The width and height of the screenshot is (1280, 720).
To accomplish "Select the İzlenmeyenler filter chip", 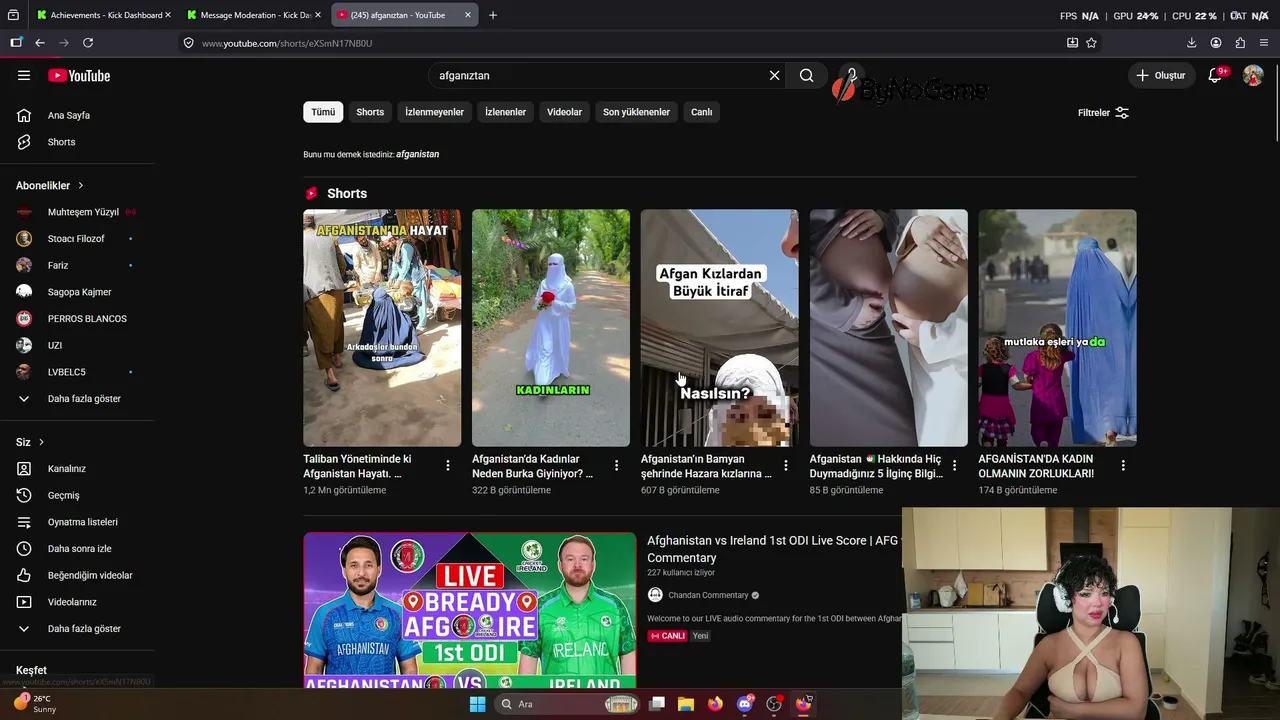I will 434,112.
